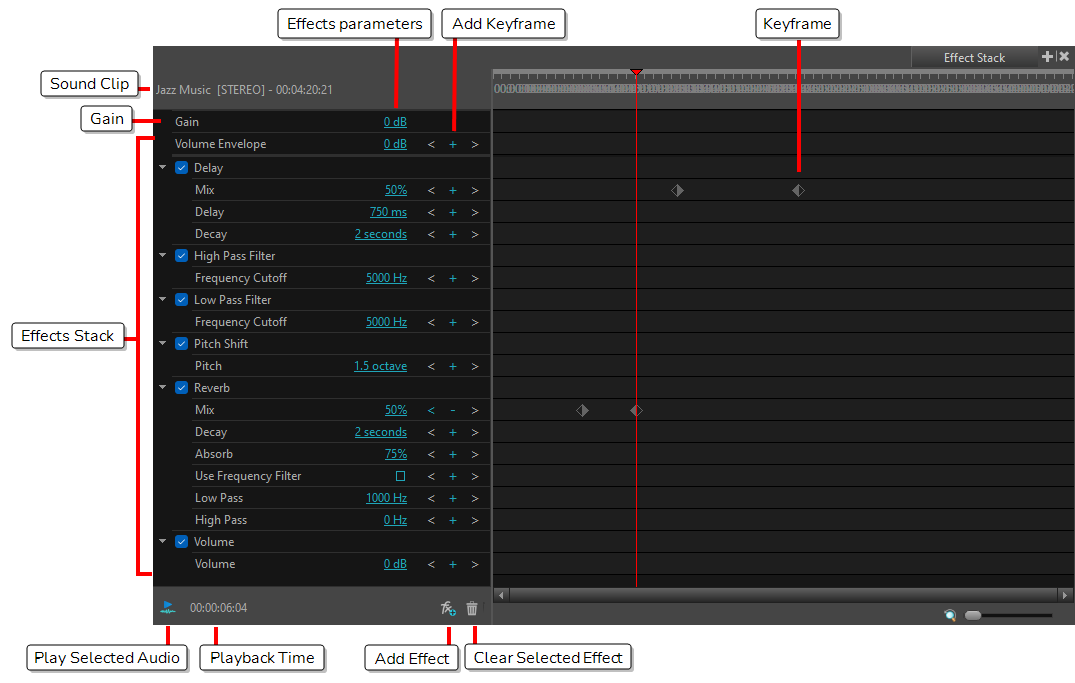Collapse the Low Pass Filter section
The image size is (1075, 683).
(x=163, y=300)
